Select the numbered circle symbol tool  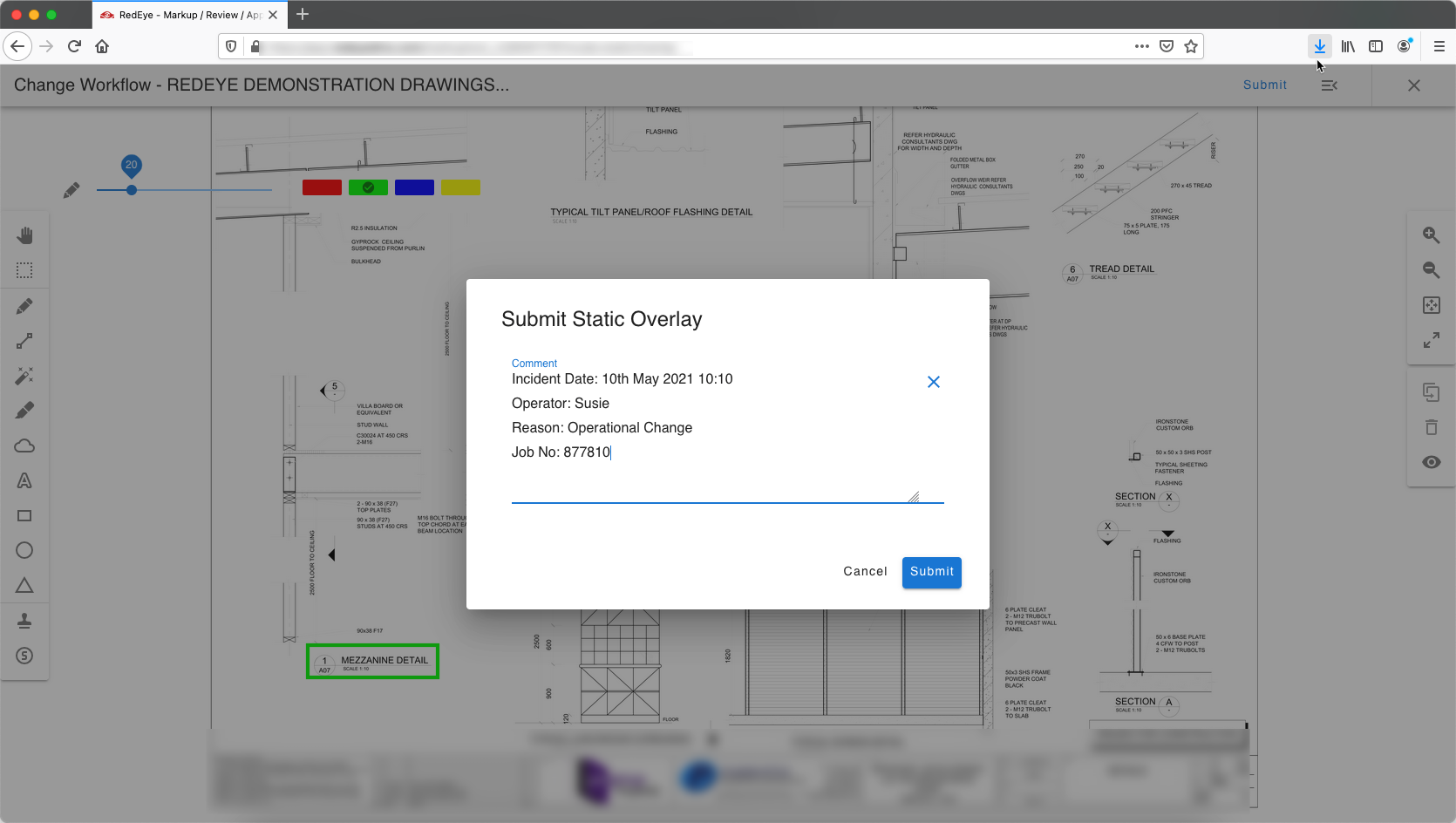(x=24, y=656)
